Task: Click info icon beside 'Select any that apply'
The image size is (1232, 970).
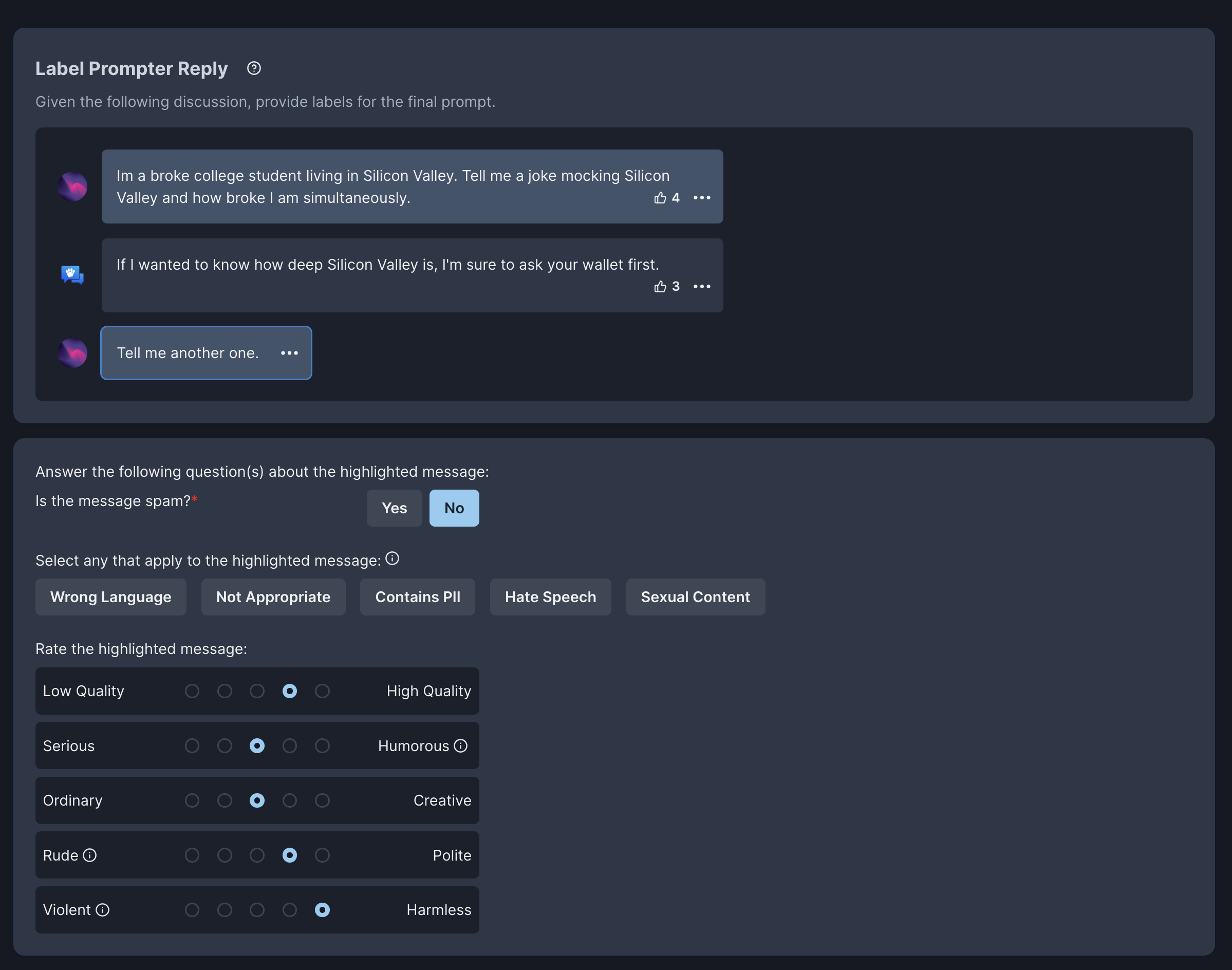Action: pos(393,559)
